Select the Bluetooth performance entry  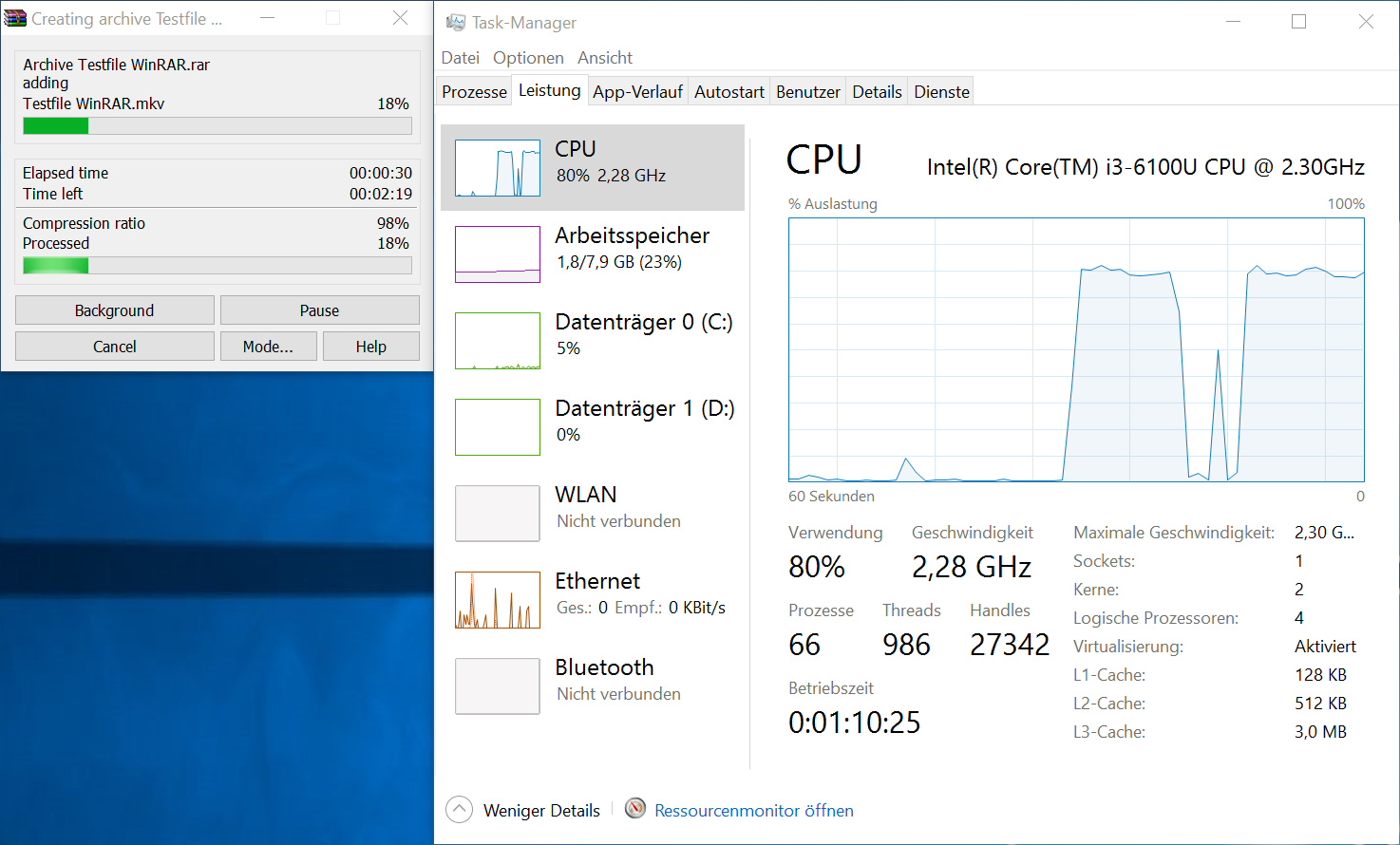click(x=593, y=686)
